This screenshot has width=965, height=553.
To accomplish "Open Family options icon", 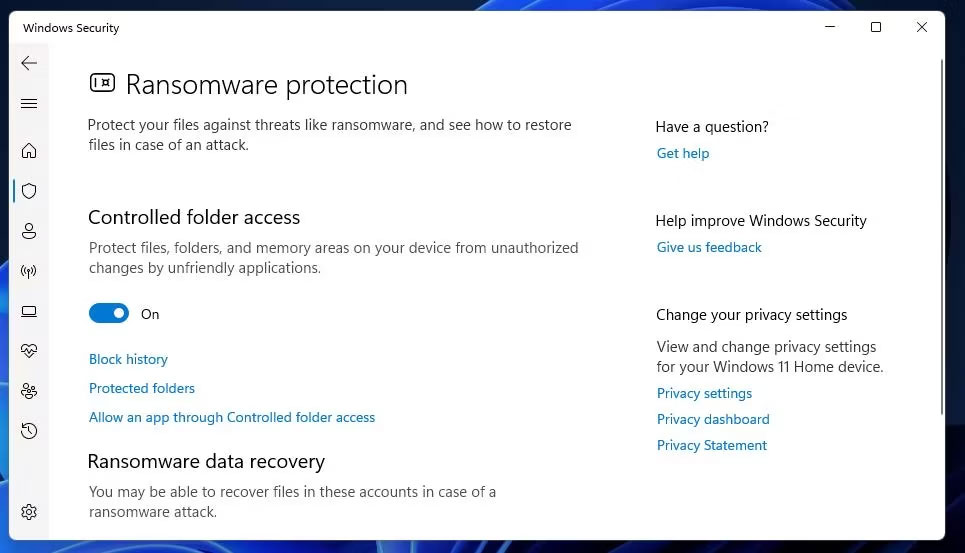I will 29,391.
